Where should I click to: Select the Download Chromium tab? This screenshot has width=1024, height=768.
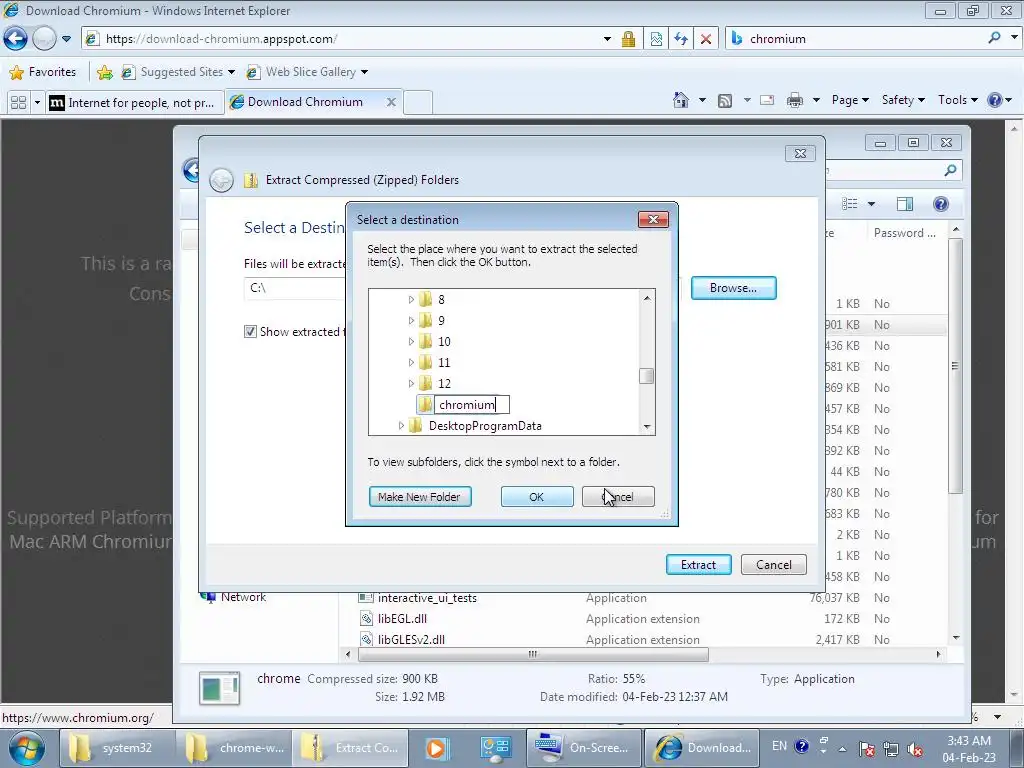pos(305,102)
